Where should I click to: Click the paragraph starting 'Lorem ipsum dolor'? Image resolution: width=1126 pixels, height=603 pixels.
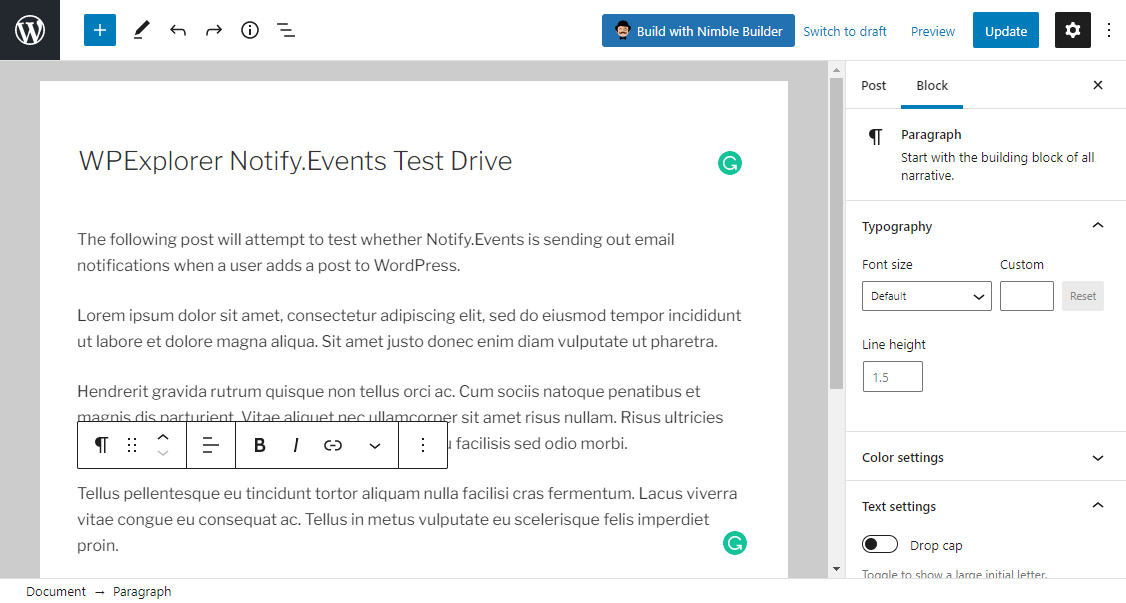(x=409, y=328)
